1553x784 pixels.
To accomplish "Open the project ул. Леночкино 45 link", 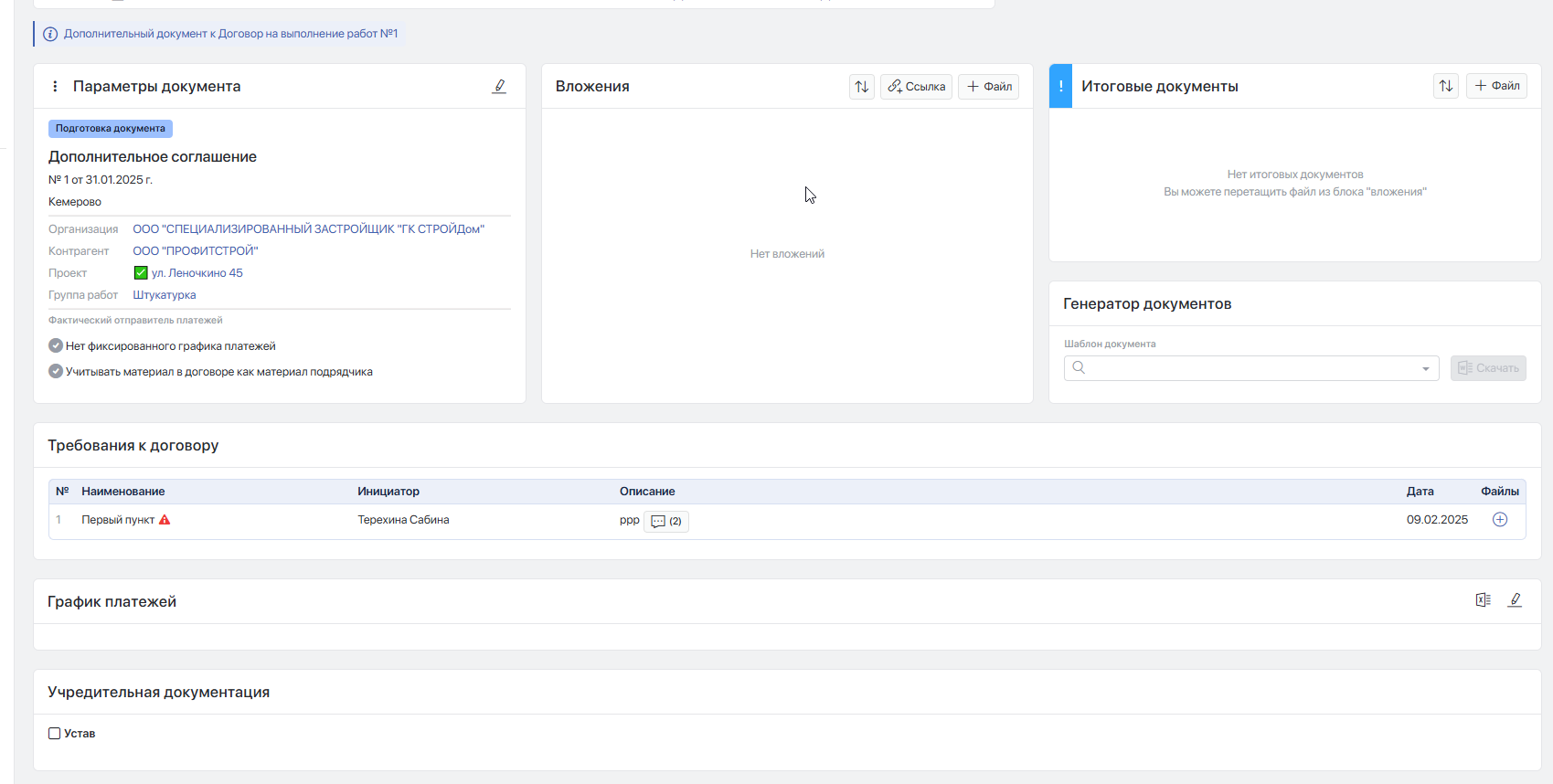I will click(x=197, y=273).
